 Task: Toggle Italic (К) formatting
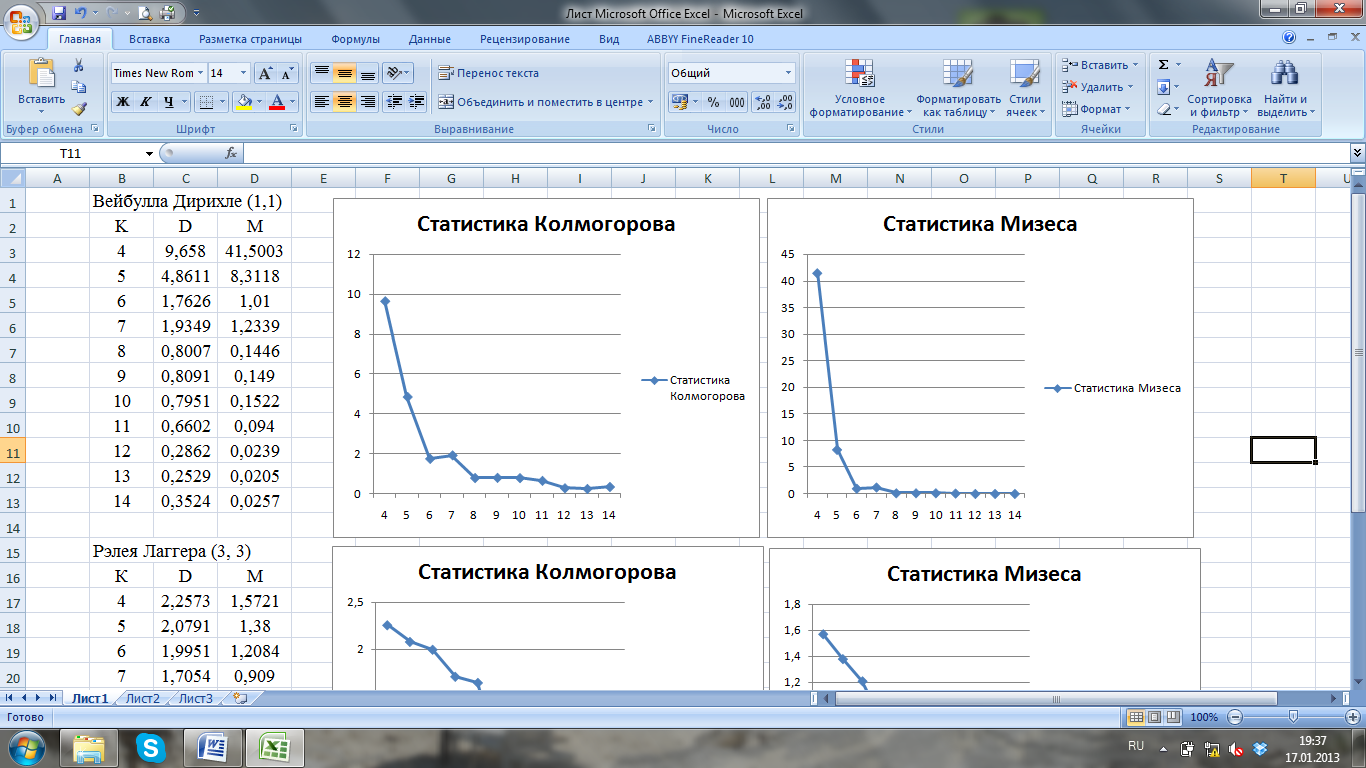[x=146, y=102]
